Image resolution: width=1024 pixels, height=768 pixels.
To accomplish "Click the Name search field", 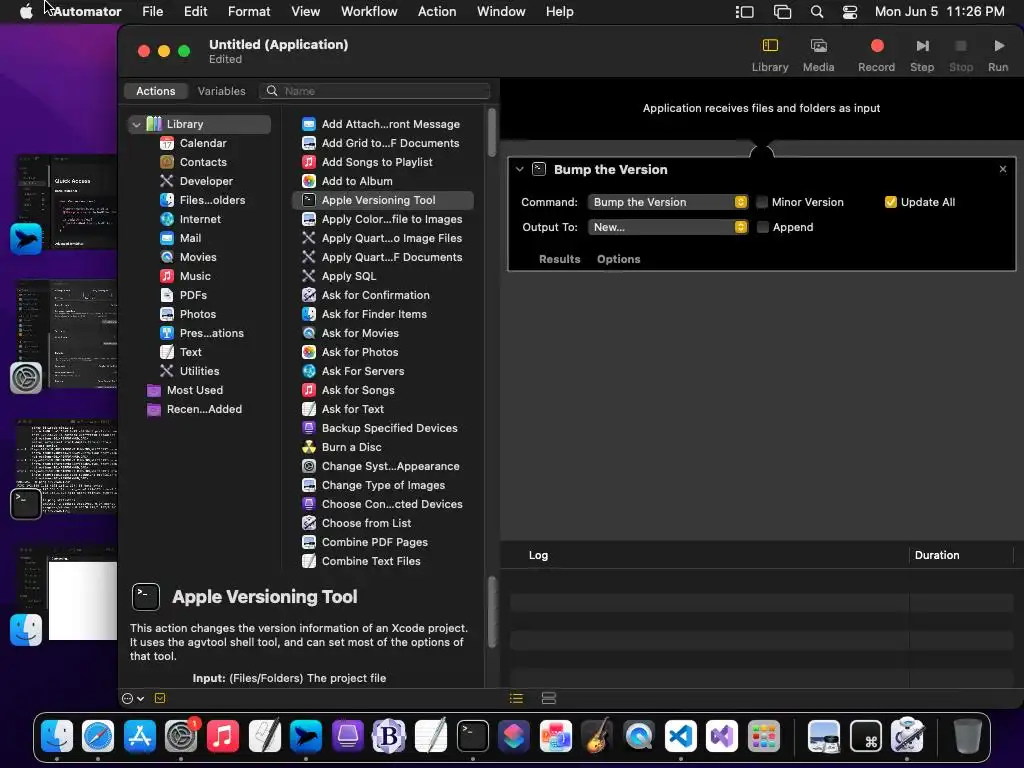I will point(375,91).
